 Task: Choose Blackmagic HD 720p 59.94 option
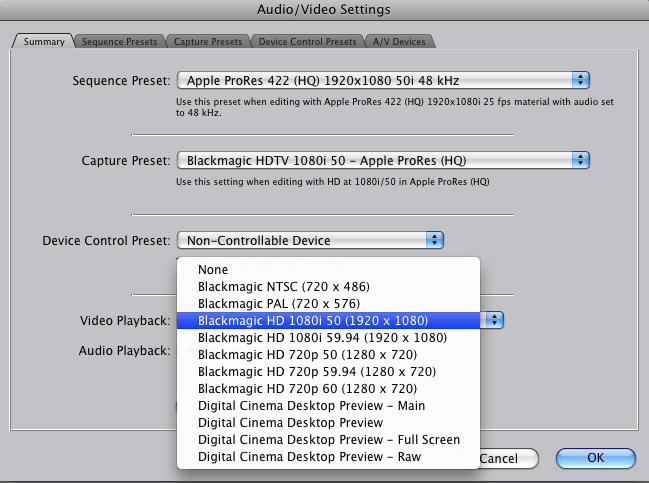pos(315,372)
